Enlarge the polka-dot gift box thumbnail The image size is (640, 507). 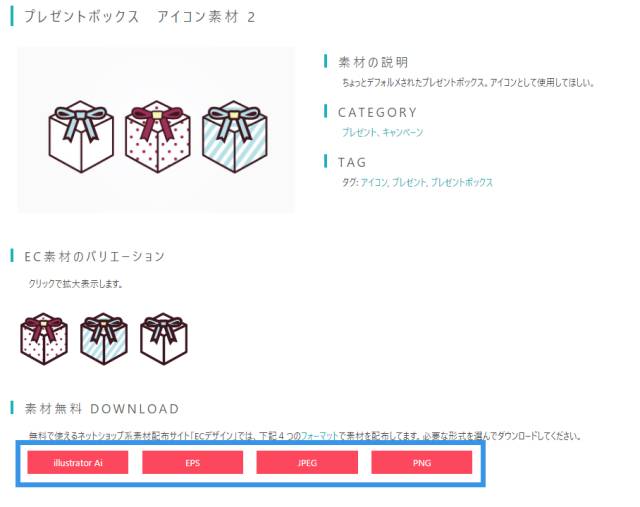tap(44, 339)
